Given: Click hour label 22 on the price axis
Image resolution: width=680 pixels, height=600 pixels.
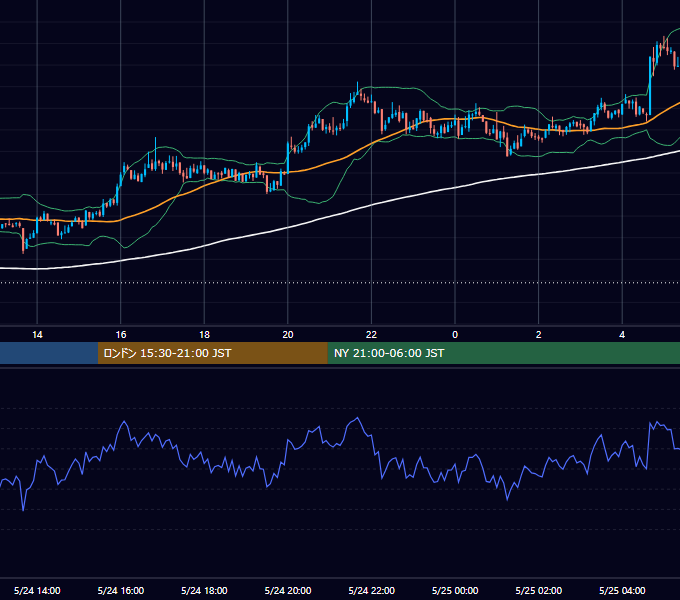Looking at the screenshot, I should click(371, 335).
